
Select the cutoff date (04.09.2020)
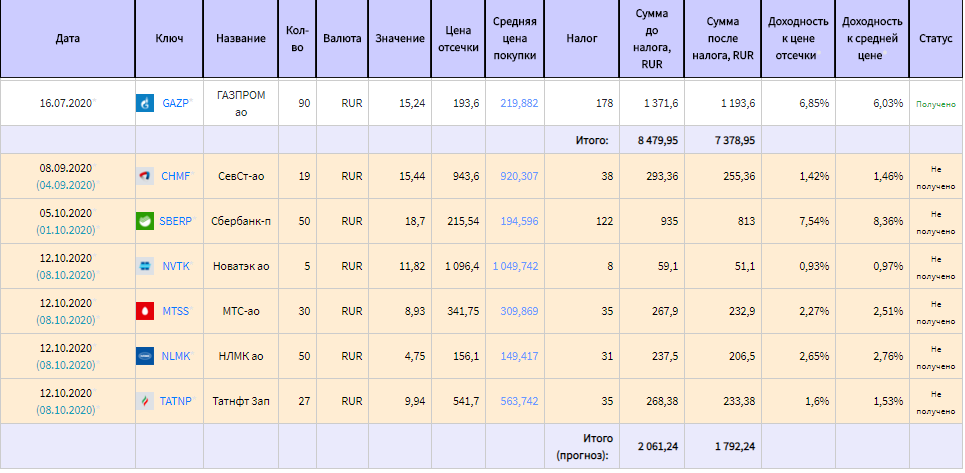click(66, 185)
